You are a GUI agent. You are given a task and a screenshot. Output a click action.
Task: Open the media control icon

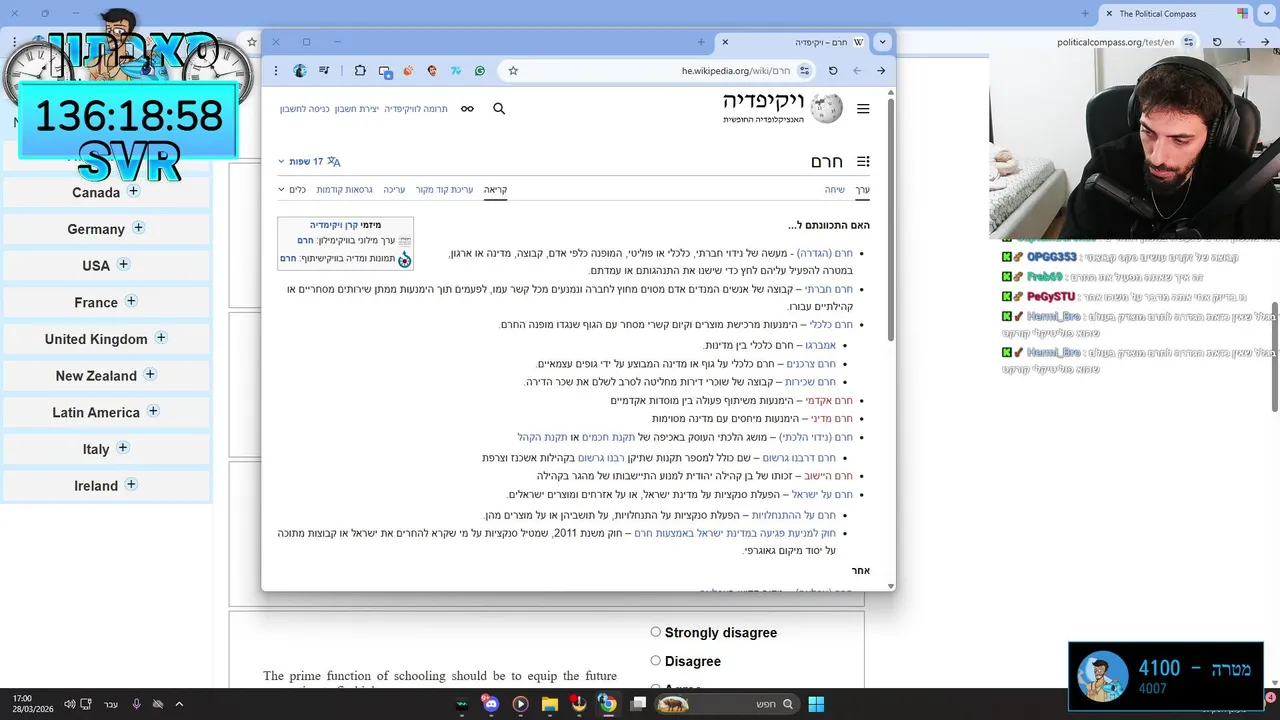tap(324, 71)
